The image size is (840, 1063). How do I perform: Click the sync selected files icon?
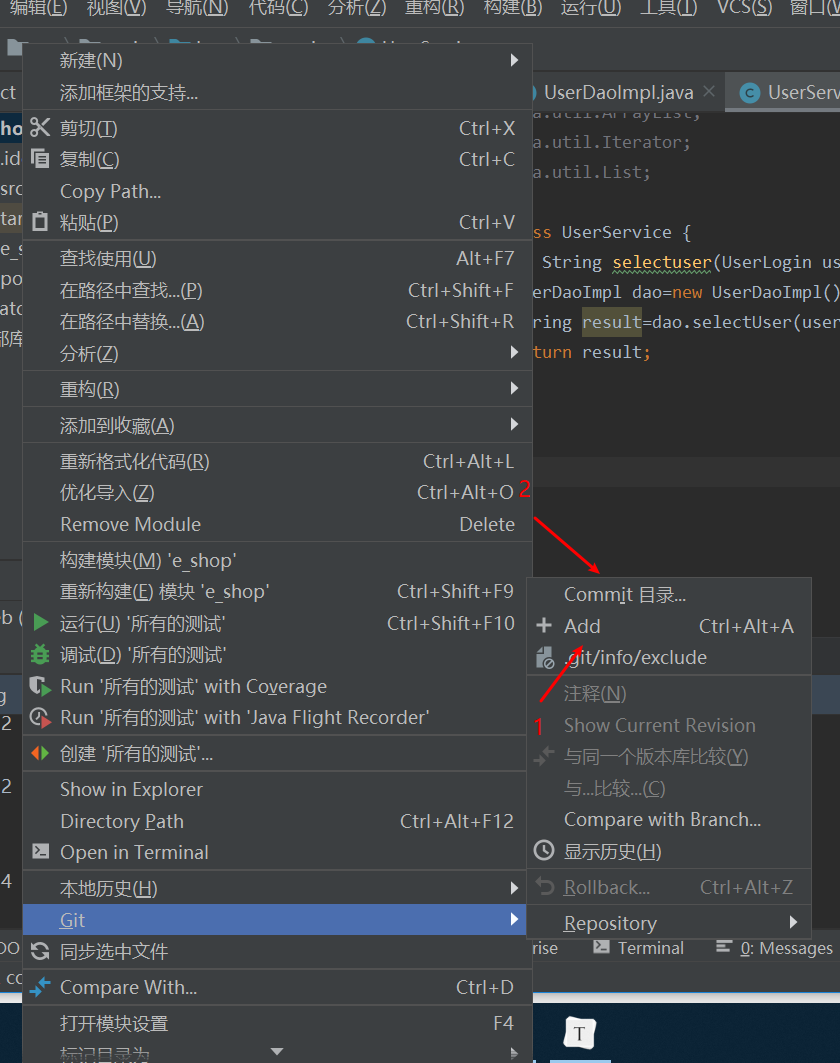pos(40,951)
